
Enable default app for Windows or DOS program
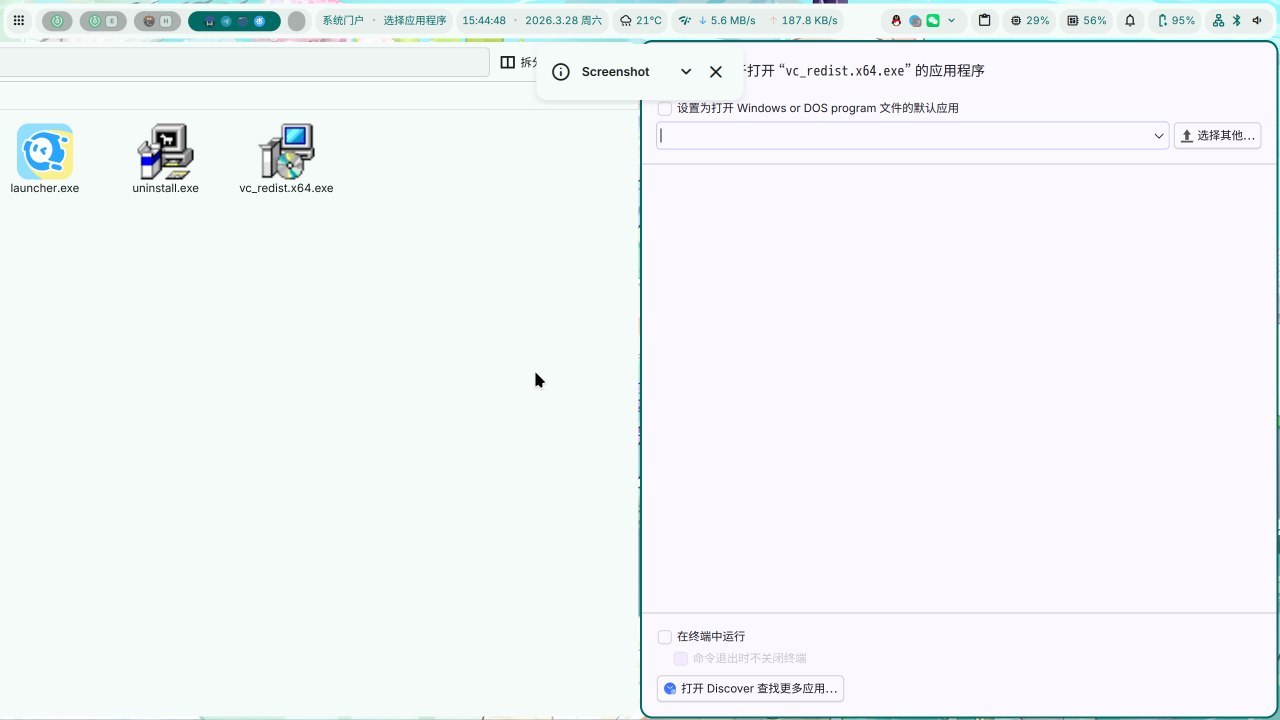tap(665, 108)
